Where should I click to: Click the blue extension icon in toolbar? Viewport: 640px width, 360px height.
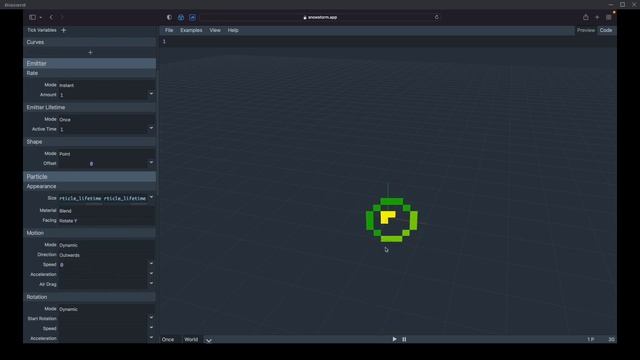[181, 17]
